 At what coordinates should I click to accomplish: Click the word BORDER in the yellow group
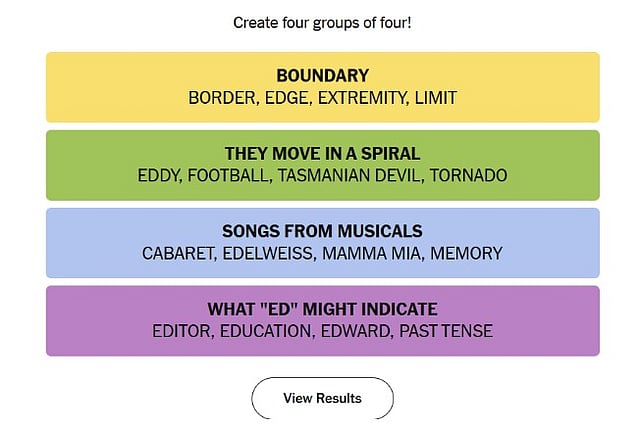click(217, 98)
